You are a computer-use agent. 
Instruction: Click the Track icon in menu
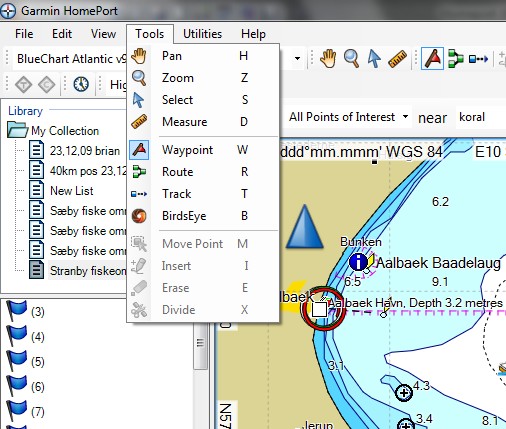[139, 194]
